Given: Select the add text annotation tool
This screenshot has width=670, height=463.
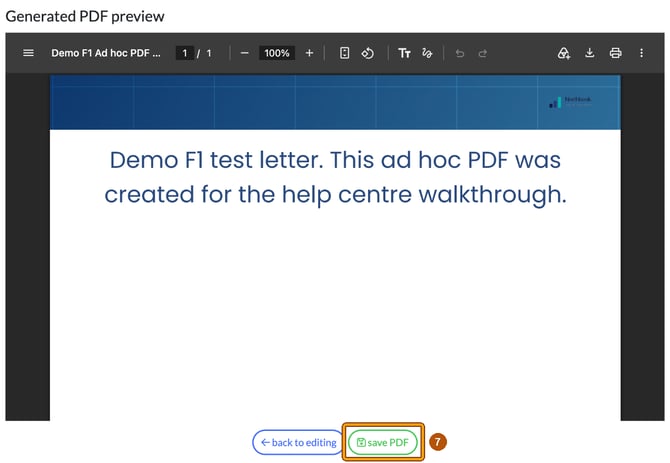Looking at the screenshot, I should point(404,53).
